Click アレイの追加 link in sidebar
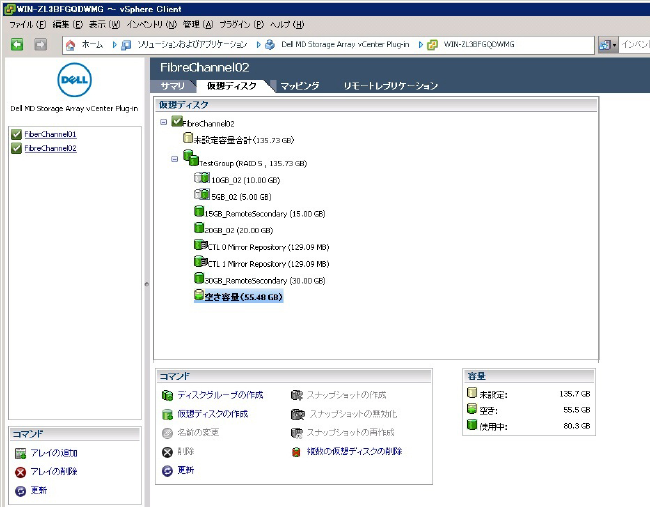The height and width of the screenshot is (507, 650). tap(54, 453)
